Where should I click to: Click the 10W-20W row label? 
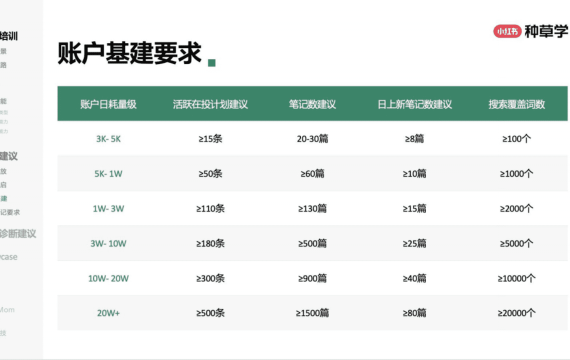click(x=108, y=279)
